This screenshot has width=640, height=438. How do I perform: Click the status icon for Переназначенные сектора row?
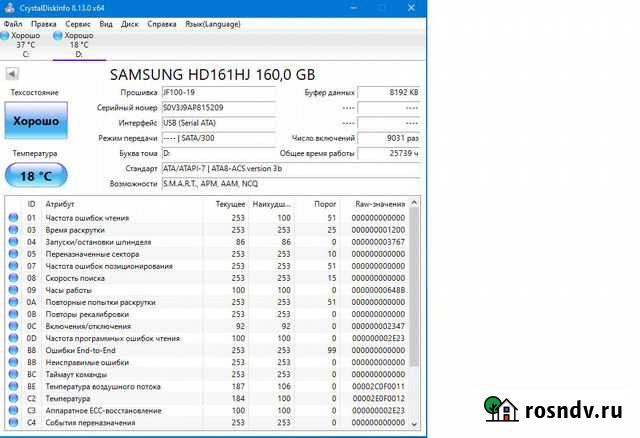click(x=13, y=253)
